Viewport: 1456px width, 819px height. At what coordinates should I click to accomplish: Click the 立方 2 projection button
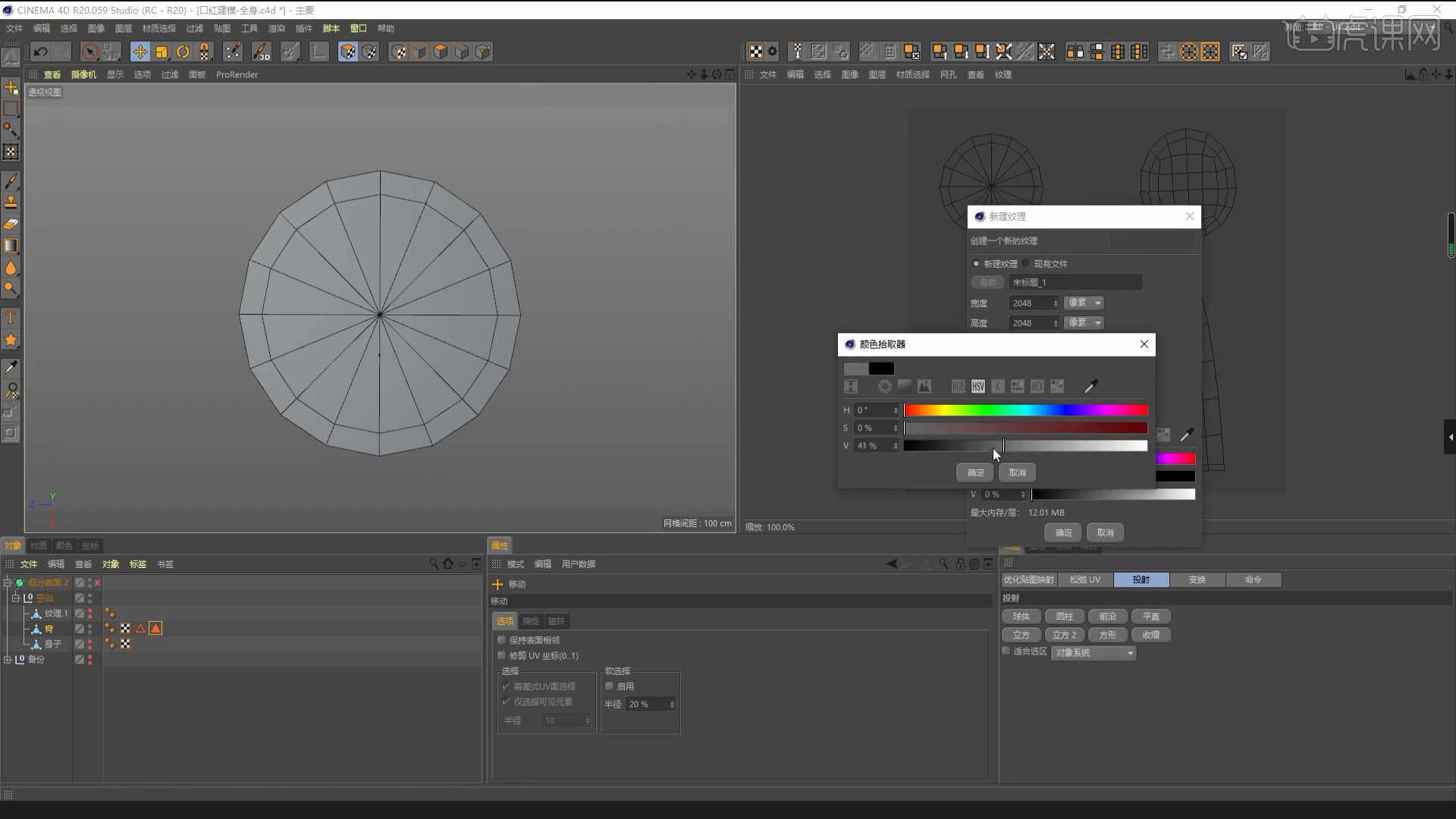click(1064, 635)
